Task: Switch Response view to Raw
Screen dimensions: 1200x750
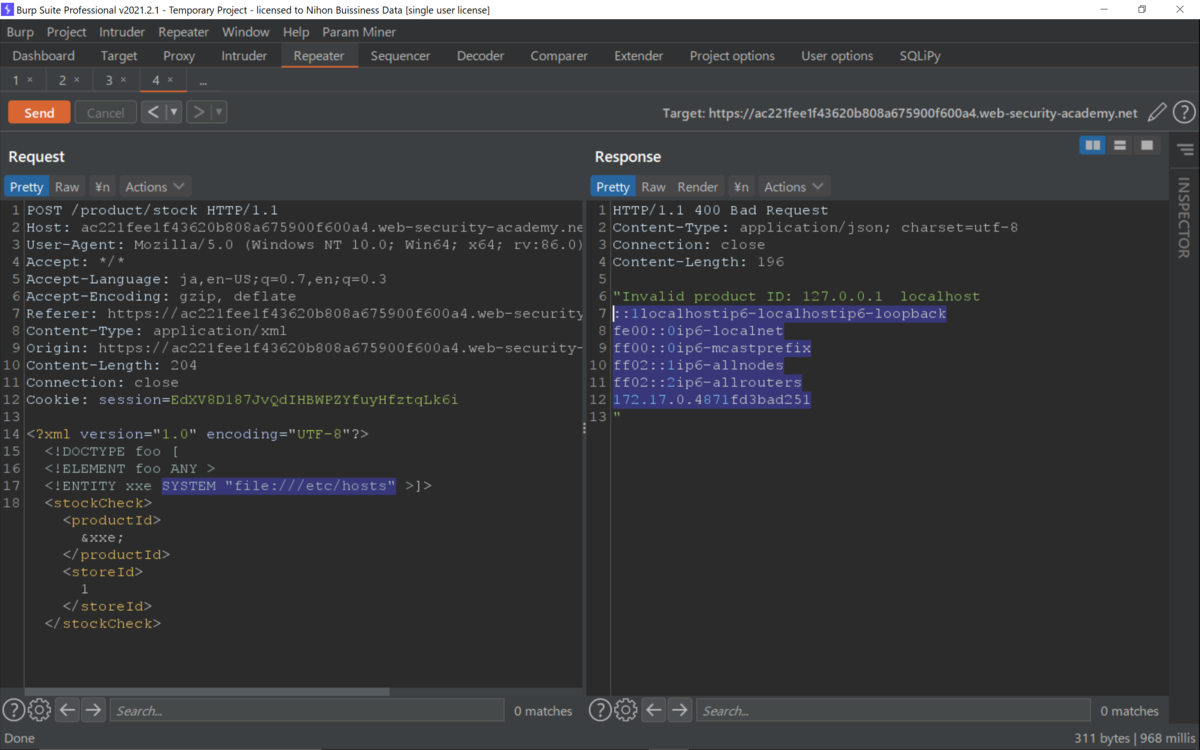Action: 654,187
